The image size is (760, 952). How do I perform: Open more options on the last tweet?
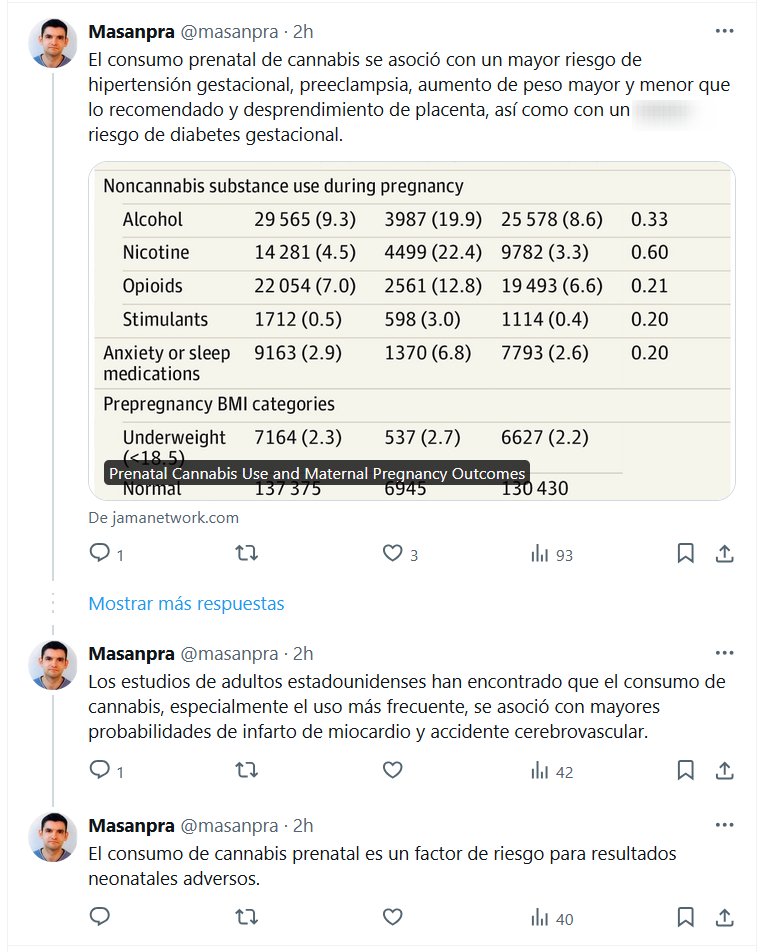(x=725, y=825)
